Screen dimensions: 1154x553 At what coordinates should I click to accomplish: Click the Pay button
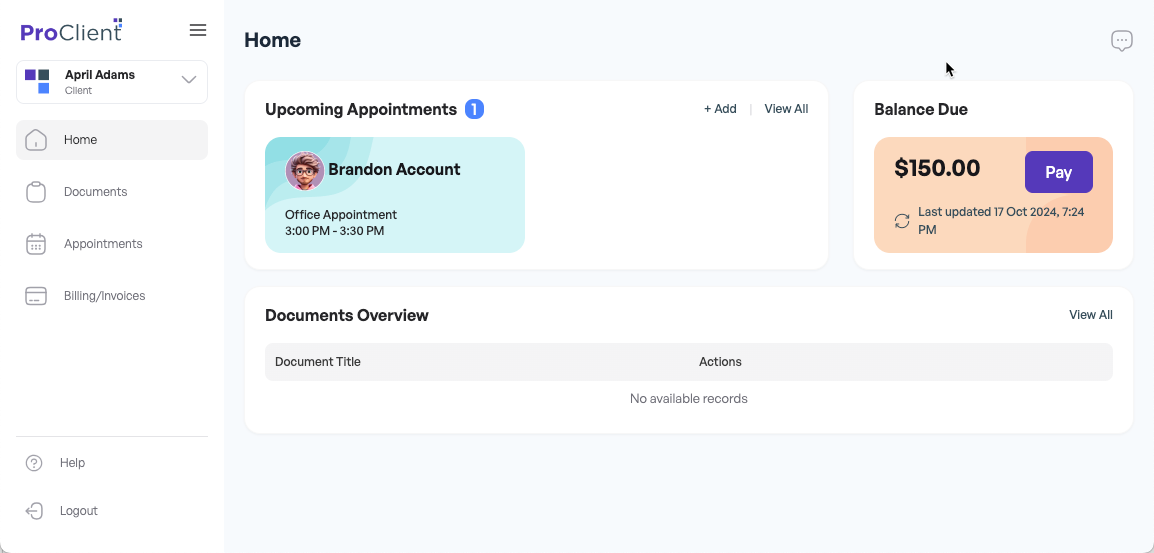[1058, 172]
